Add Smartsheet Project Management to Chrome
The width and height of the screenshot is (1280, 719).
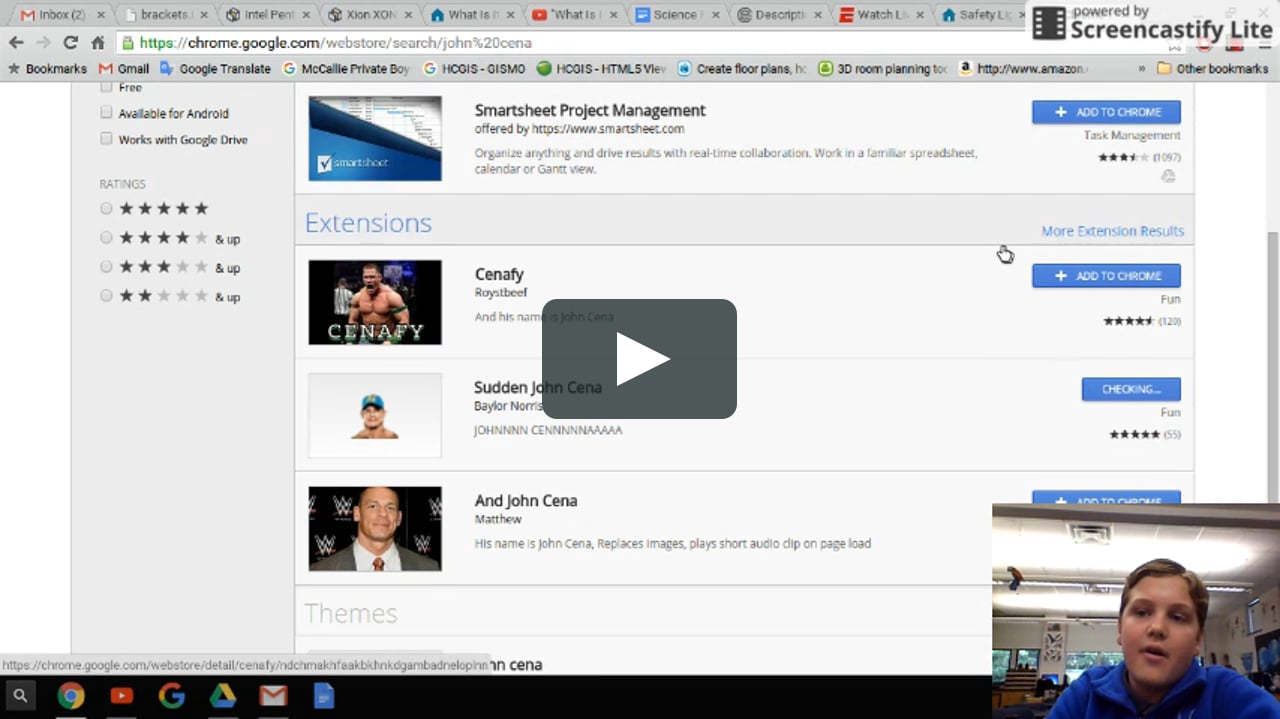[1106, 112]
